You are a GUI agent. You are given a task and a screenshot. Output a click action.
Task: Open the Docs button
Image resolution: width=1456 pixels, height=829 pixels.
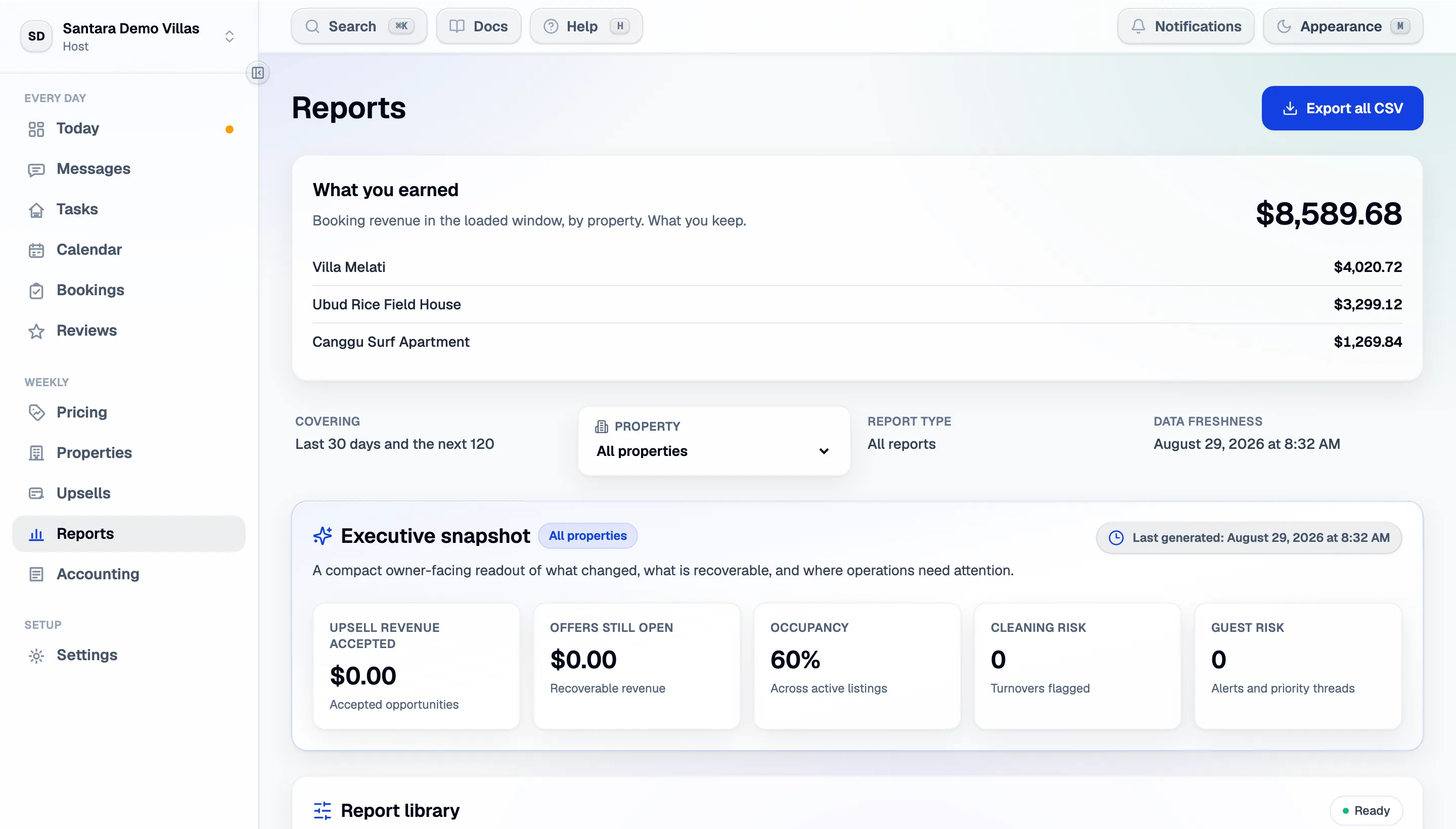point(478,26)
